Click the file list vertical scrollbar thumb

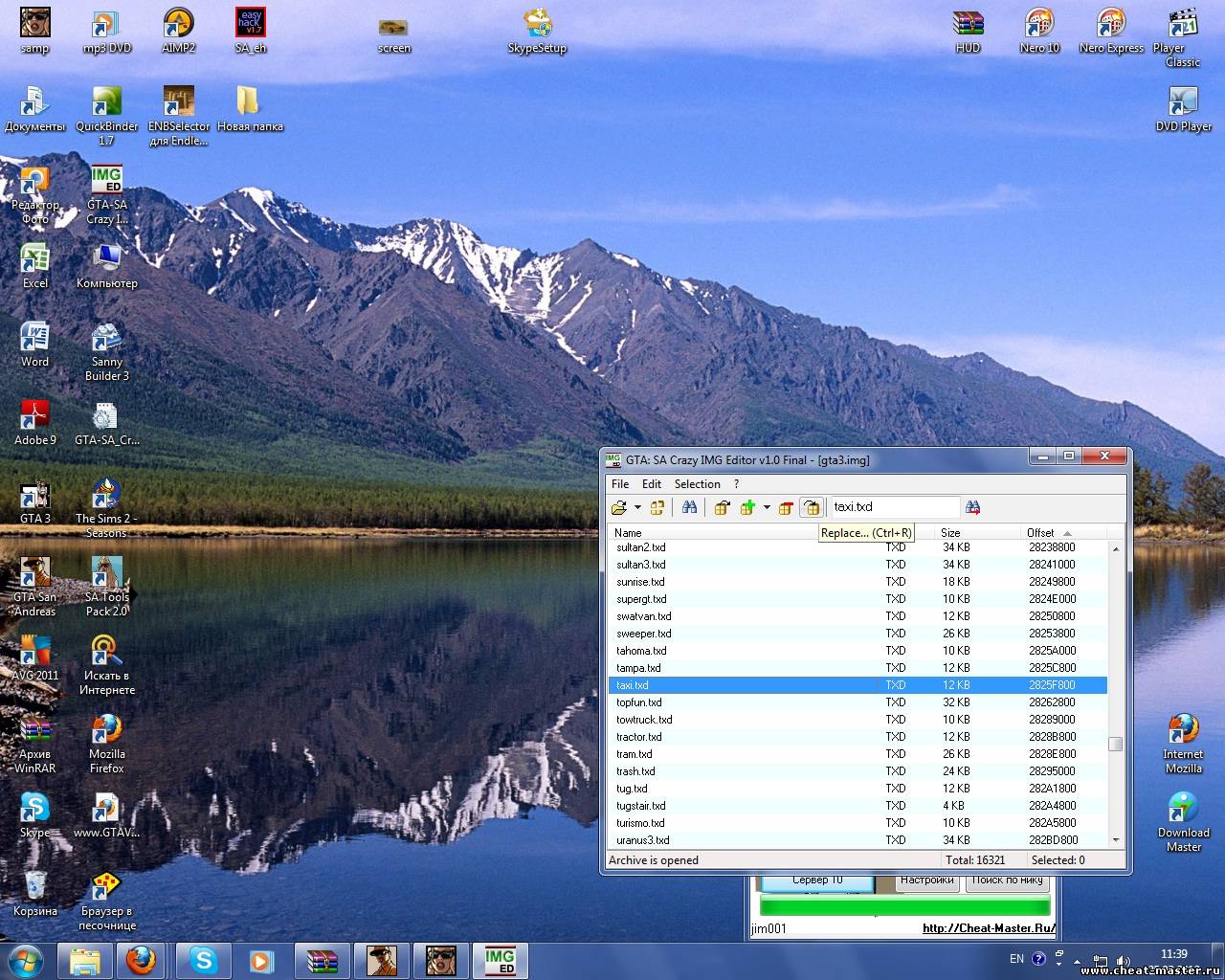1115,744
